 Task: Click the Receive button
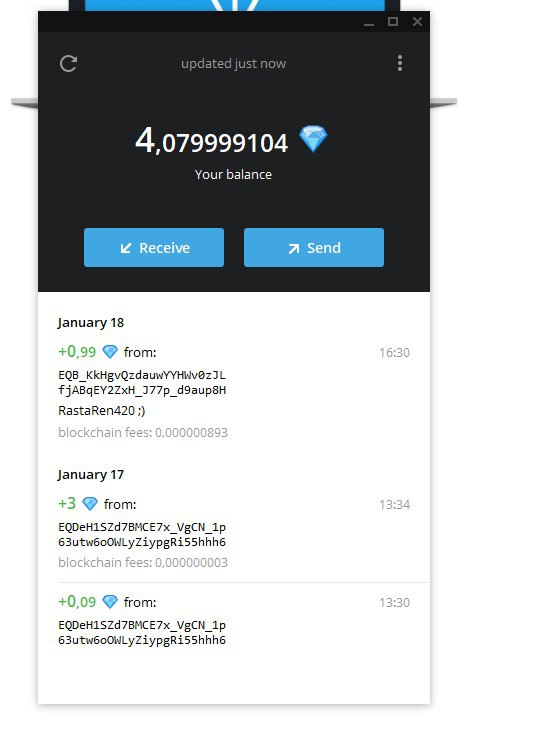(154, 248)
